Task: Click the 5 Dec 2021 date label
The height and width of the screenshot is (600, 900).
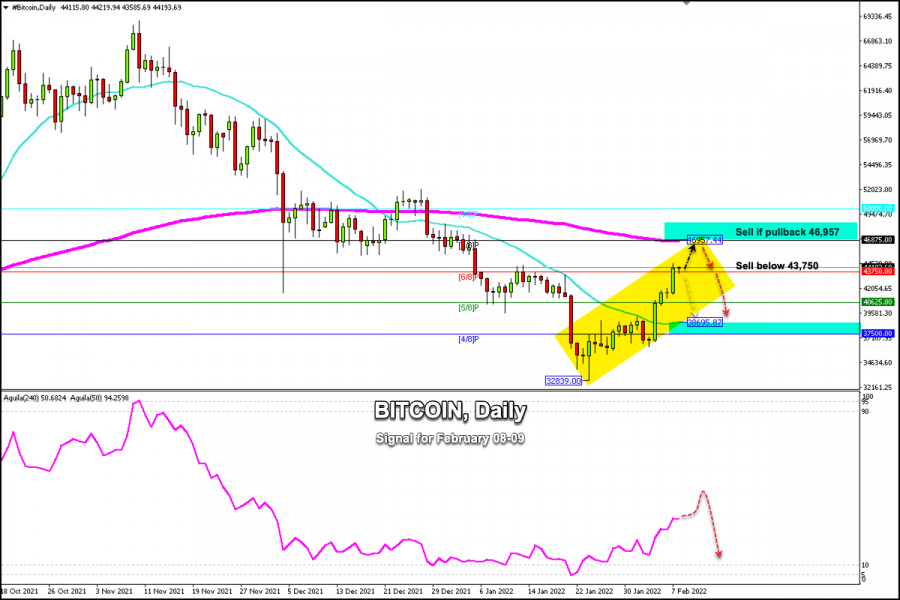Action: [x=305, y=591]
